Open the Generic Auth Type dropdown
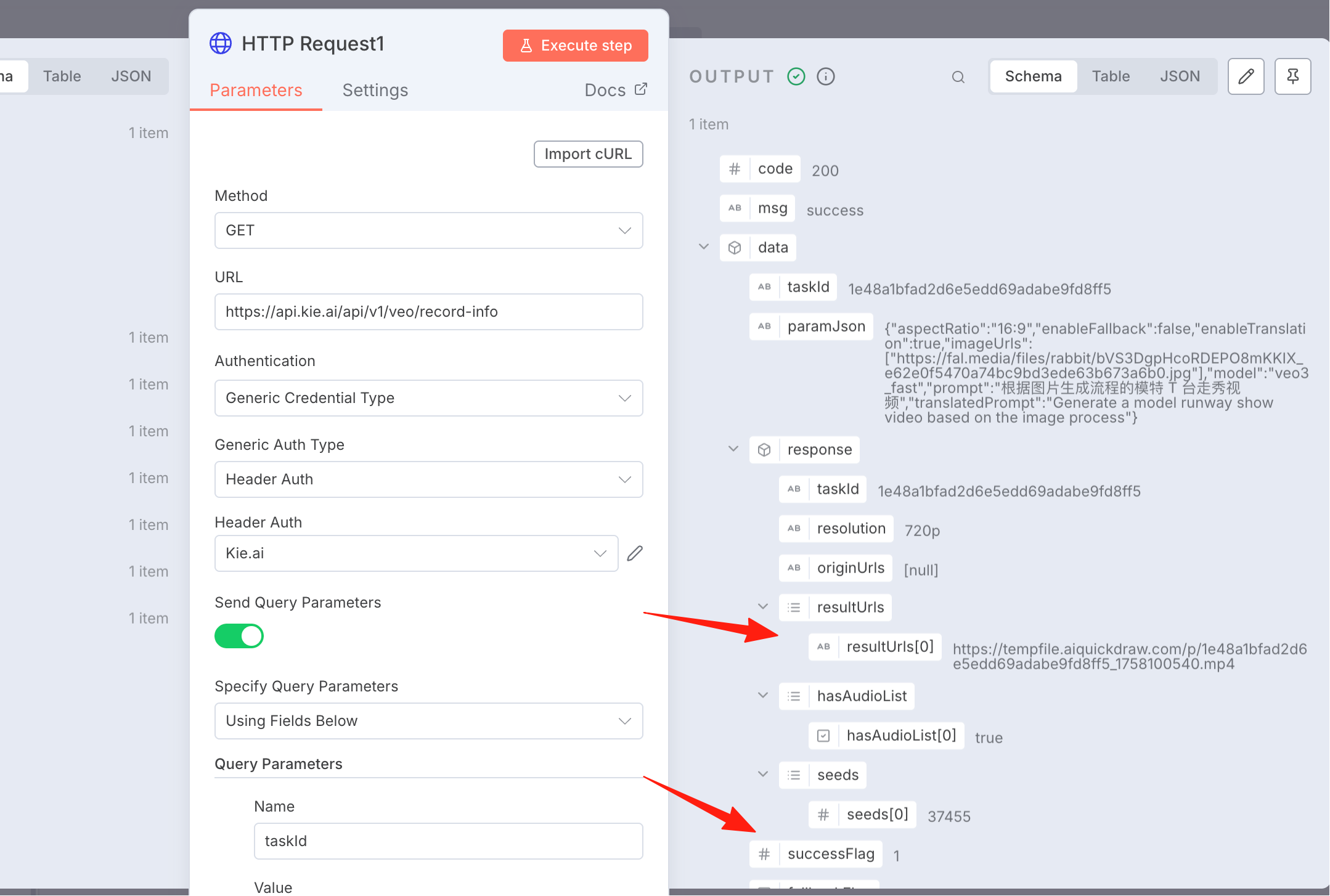 point(428,479)
